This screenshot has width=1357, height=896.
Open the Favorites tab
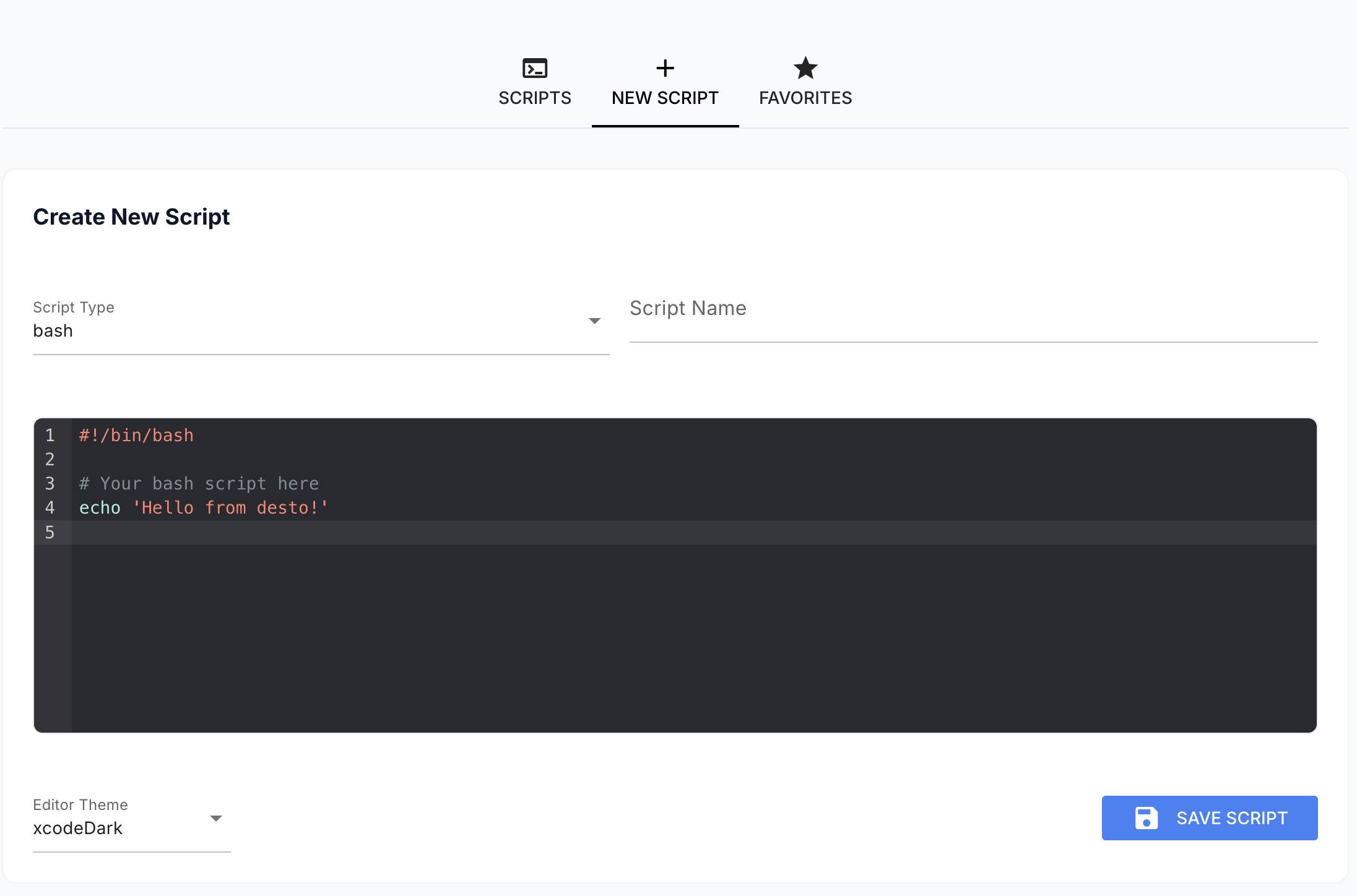805,83
